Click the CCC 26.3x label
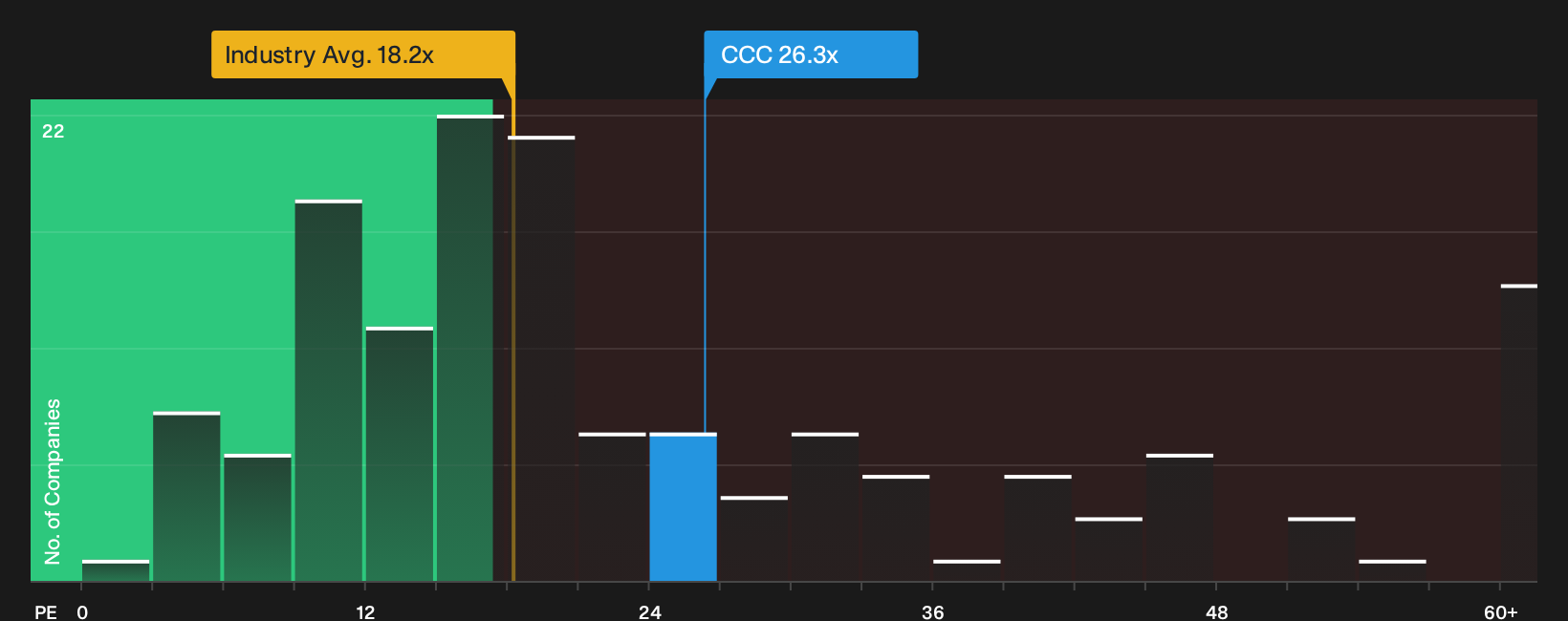This screenshot has height=621, width=1568. tap(811, 54)
